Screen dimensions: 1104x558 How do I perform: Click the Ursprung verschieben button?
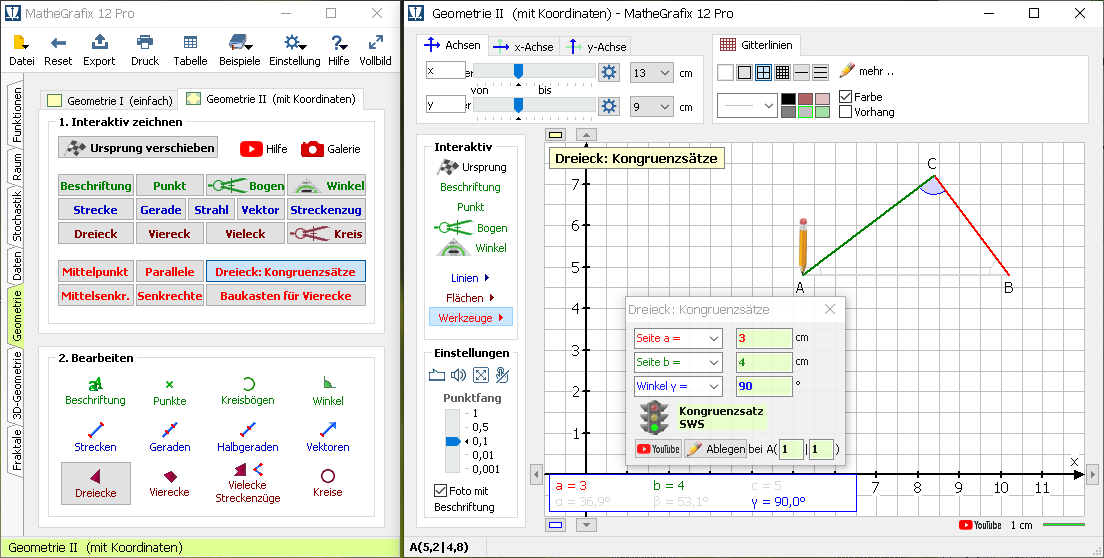[138, 148]
